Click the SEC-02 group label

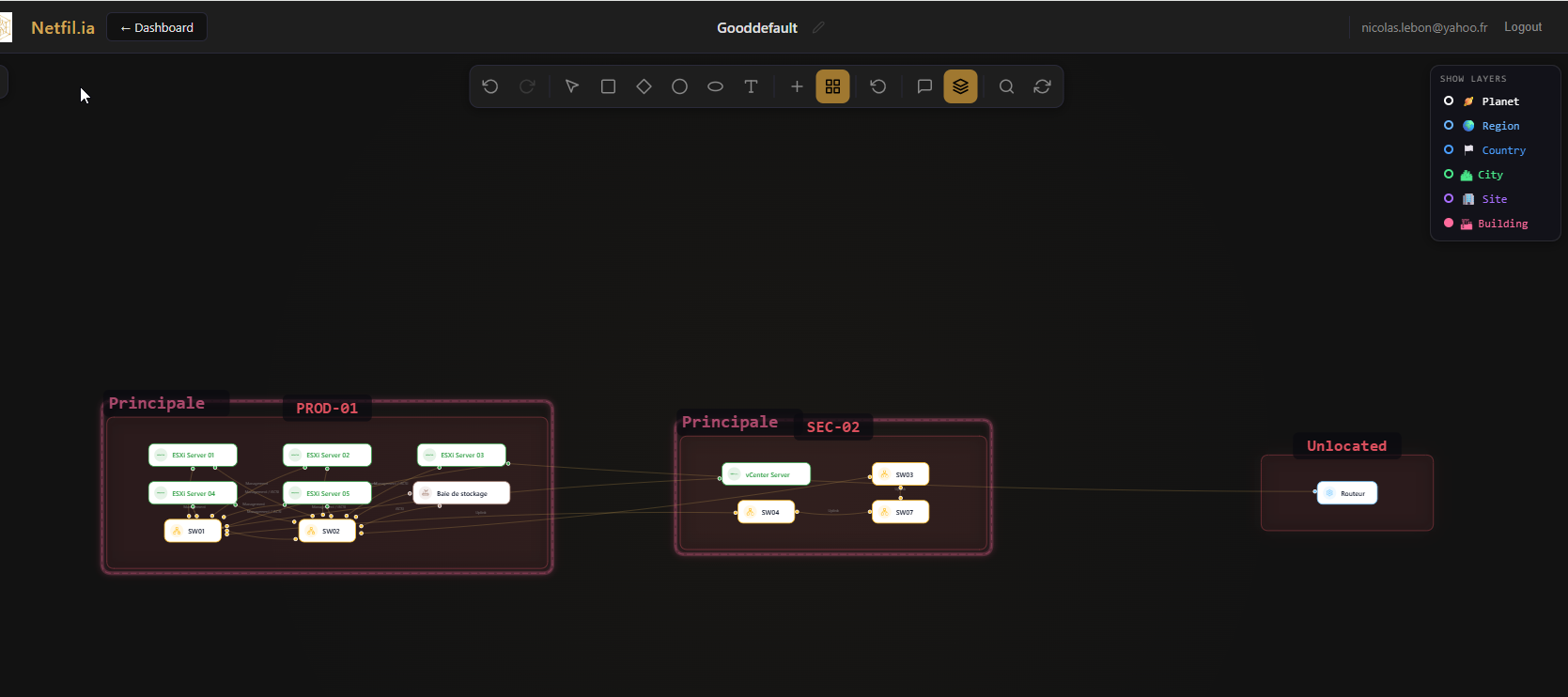coord(833,427)
